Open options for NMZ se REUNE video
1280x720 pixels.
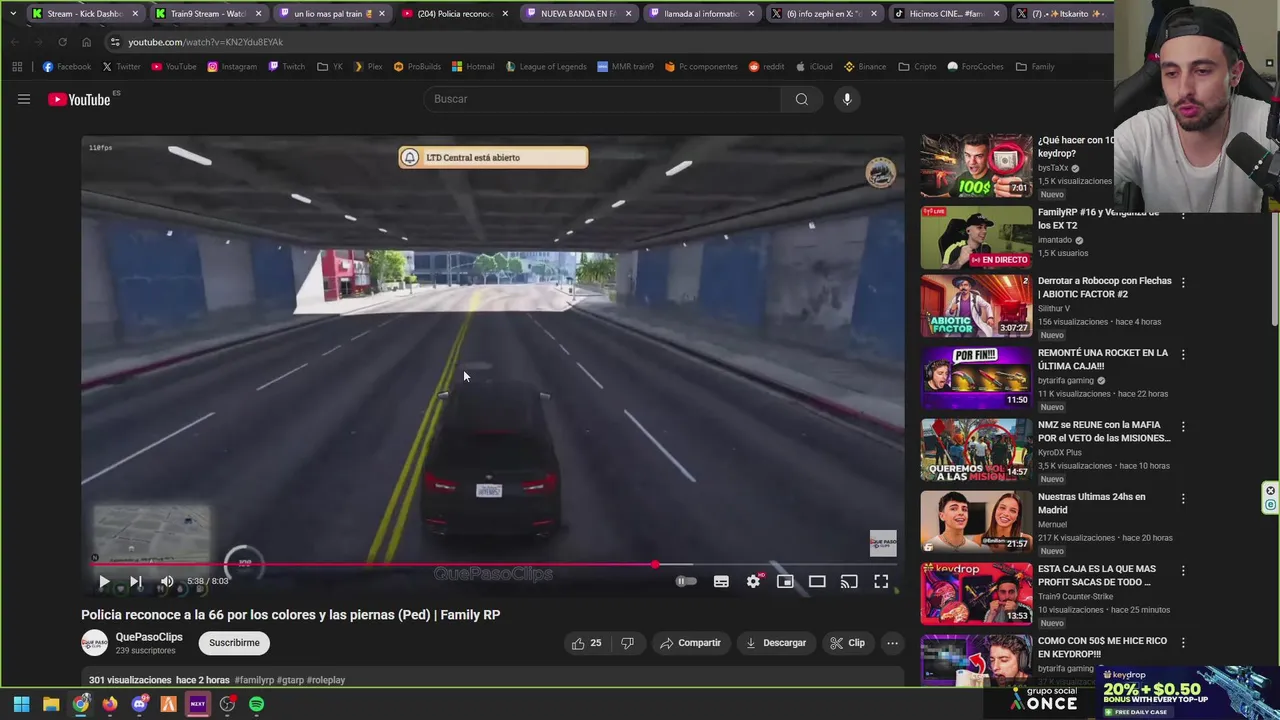(x=1183, y=427)
